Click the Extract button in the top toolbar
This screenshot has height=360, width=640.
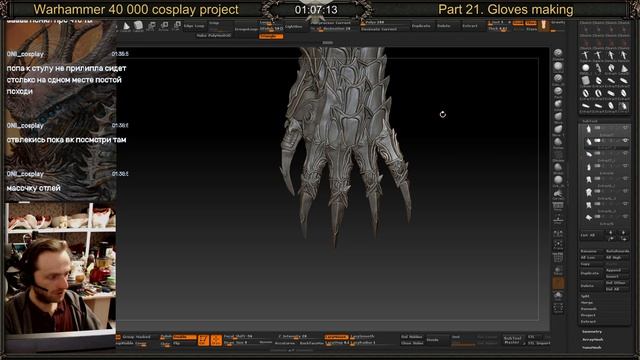pyautogui.click(x=469, y=26)
